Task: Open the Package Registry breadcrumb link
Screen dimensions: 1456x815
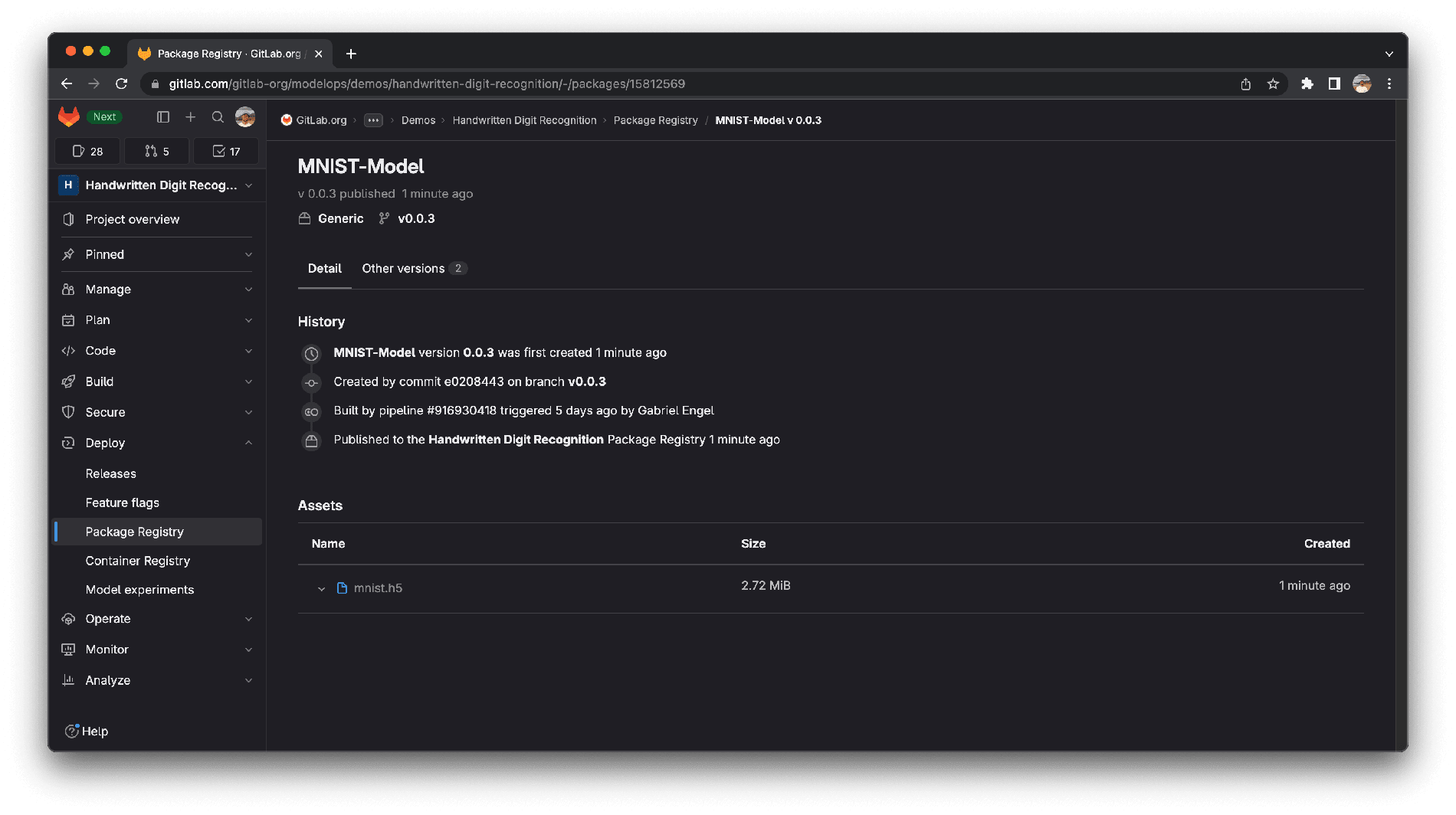Action: 656,120
